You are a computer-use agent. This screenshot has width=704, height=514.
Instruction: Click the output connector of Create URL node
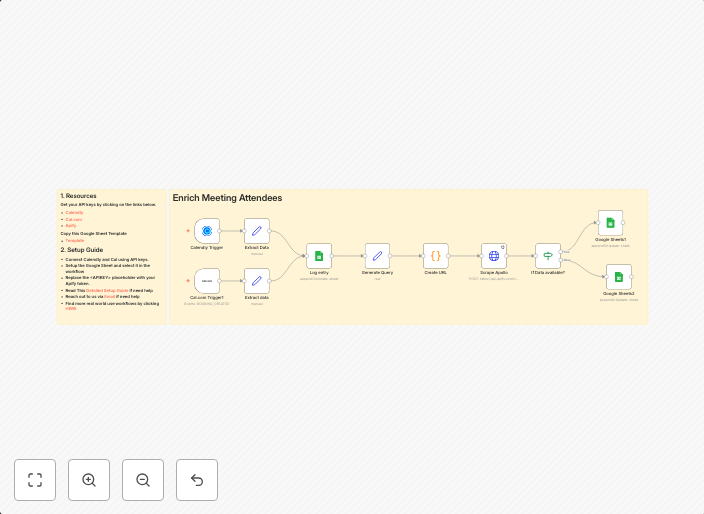[448, 256]
